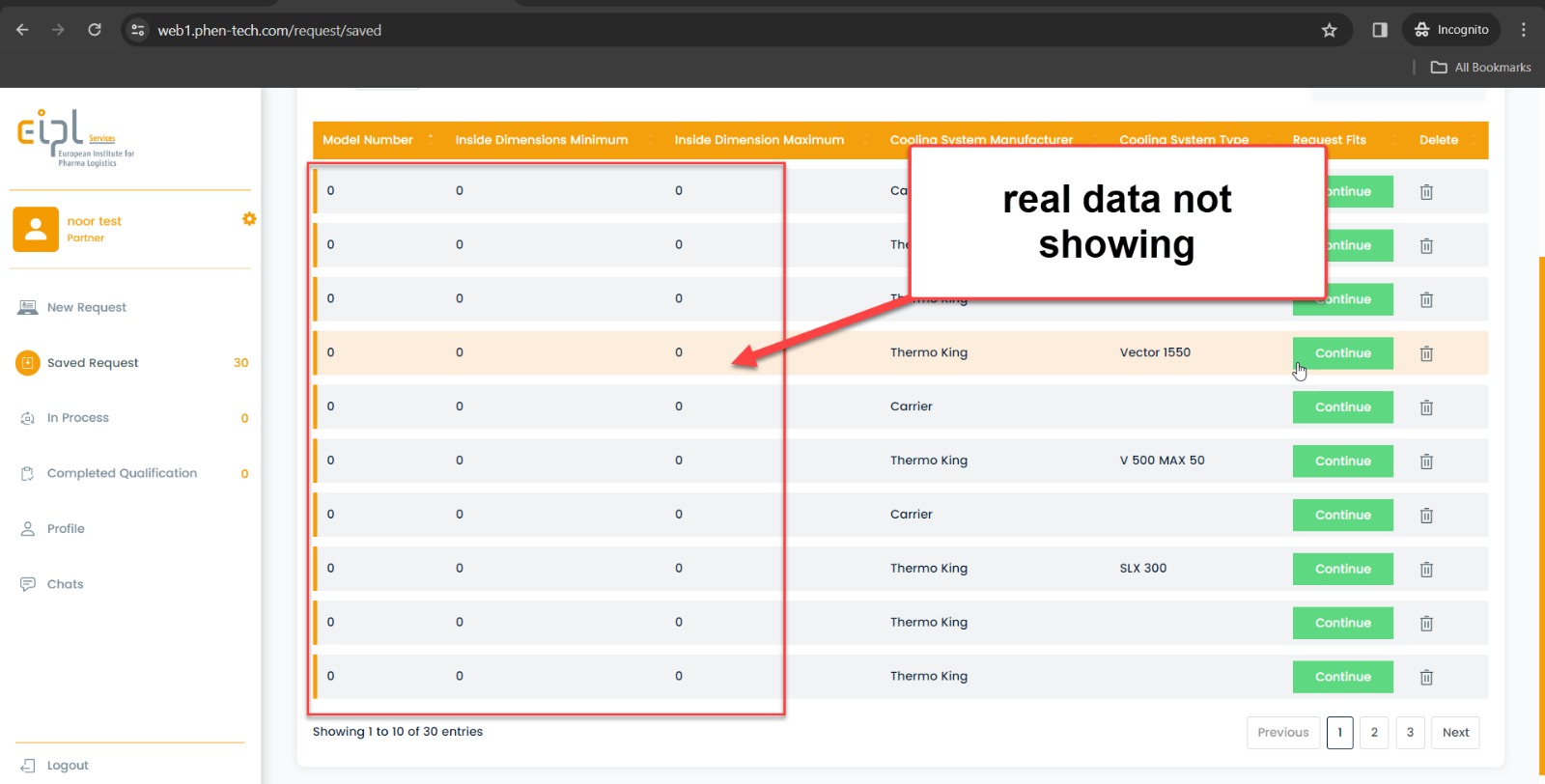The image size is (1545, 784).
Task: Click the Completed Qualification clipboard icon
Action: coord(28,473)
